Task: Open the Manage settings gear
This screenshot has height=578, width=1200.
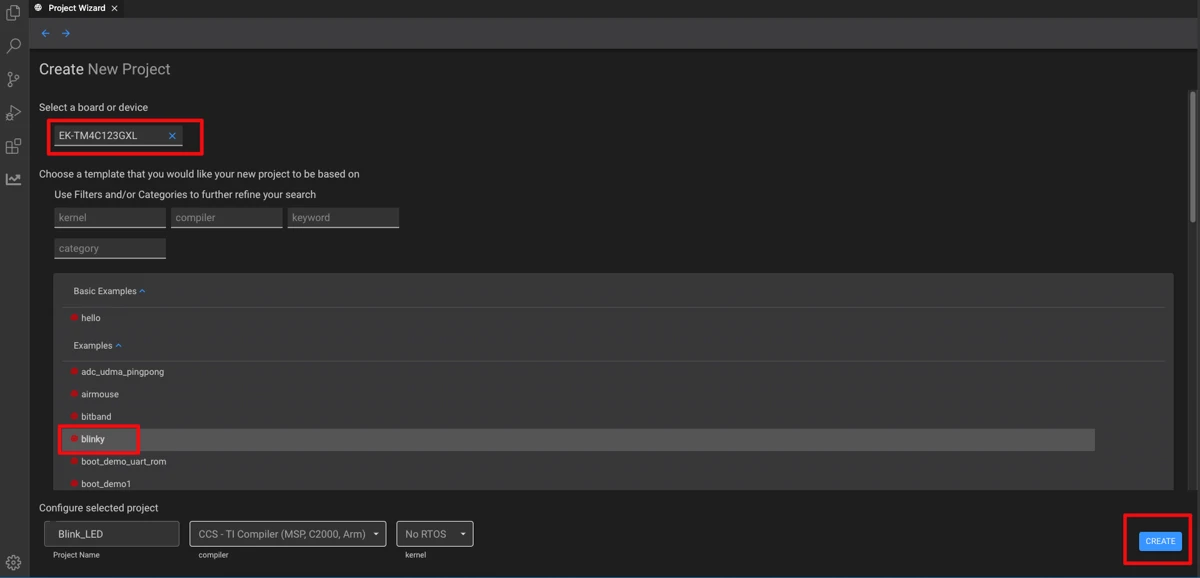Action: 13,562
